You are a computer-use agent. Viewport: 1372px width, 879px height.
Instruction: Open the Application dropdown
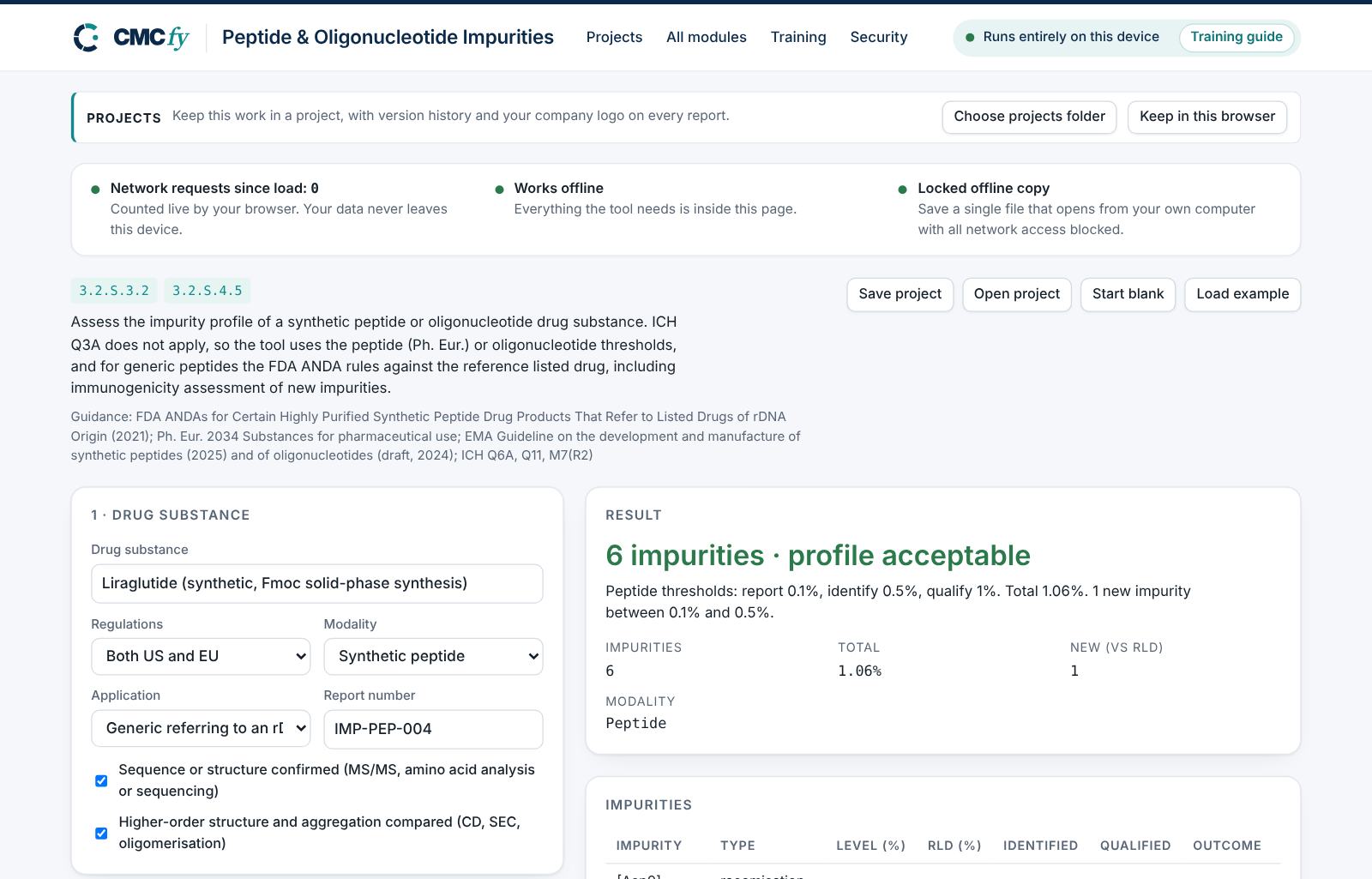(x=201, y=728)
